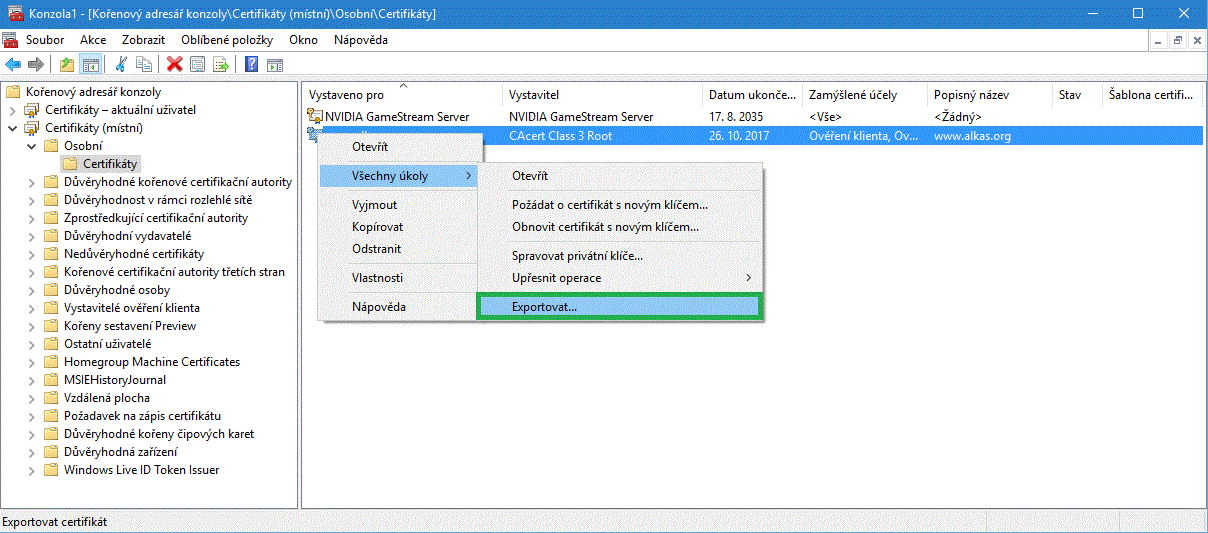Click Vlastnosti in the context menu

[x=377, y=278]
